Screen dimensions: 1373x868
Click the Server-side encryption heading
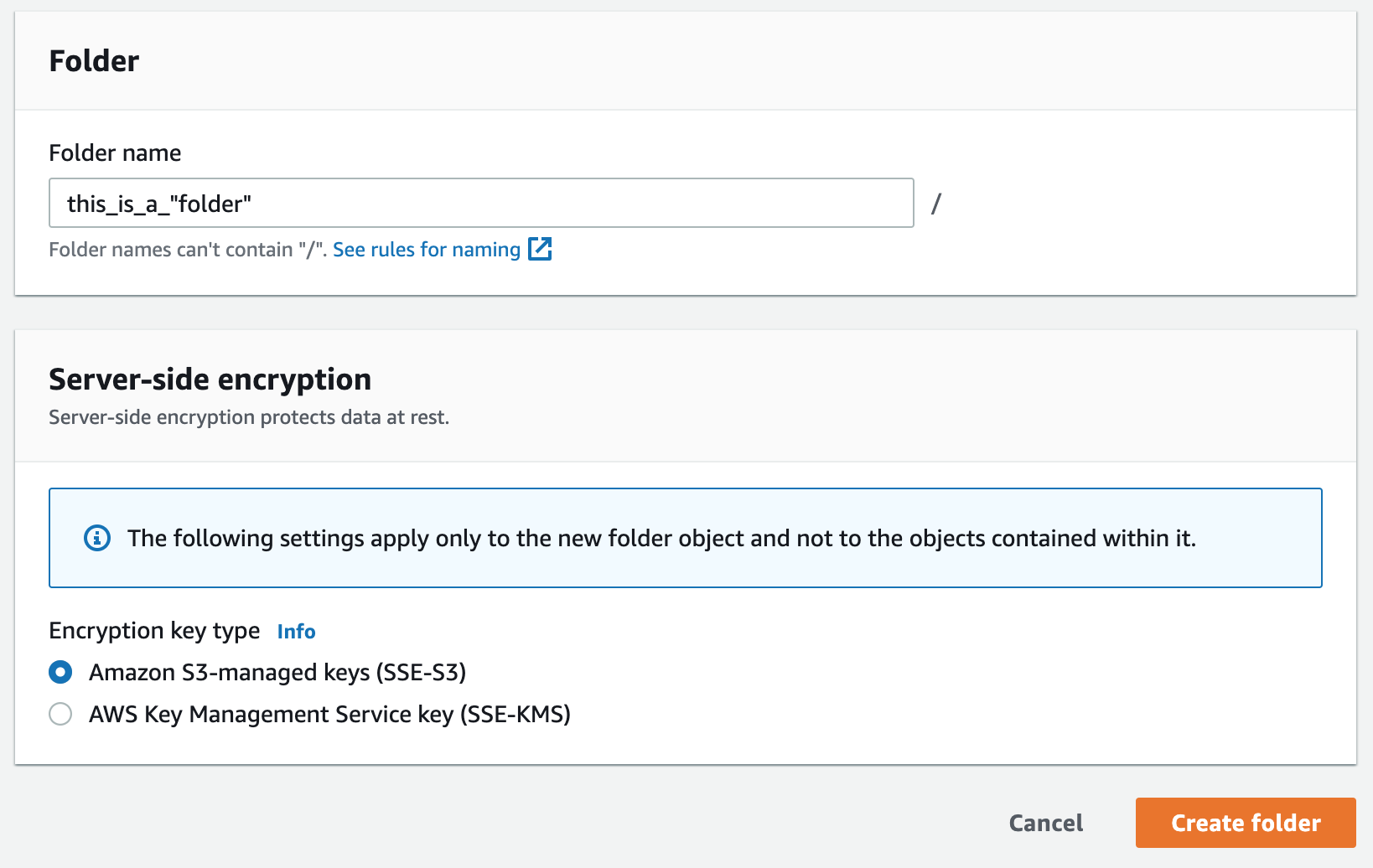[x=210, y=380]
